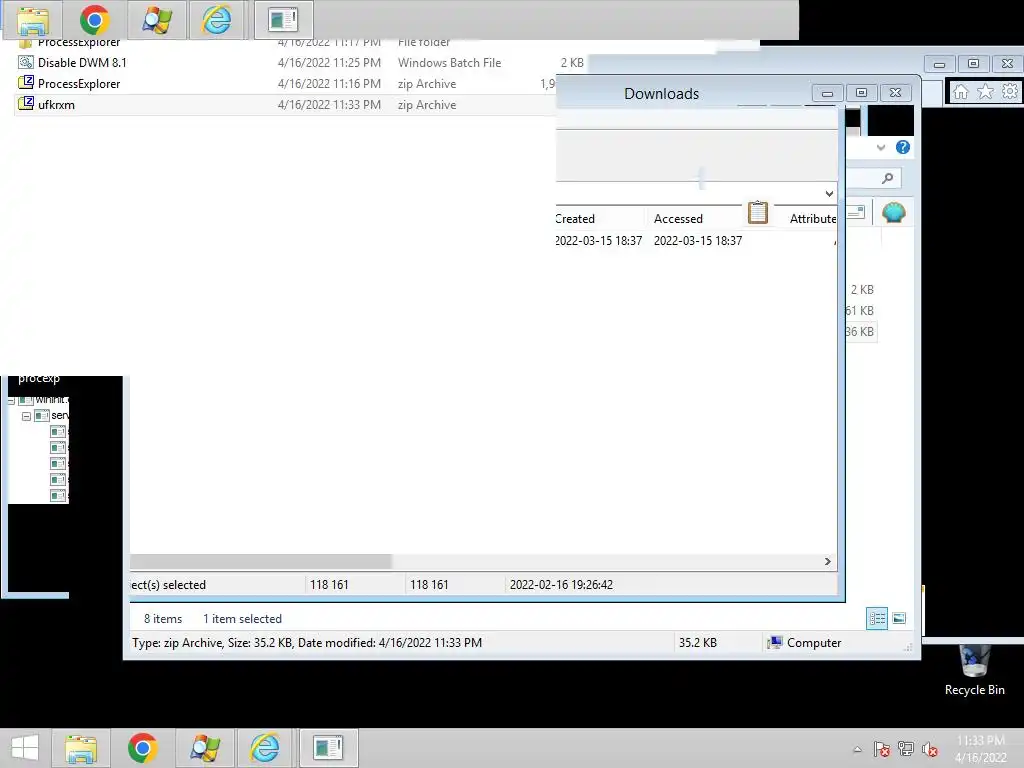Click Chrome icon in the ghost top taskbar
The image size is (1024, 768).
(x=95, y=20)
